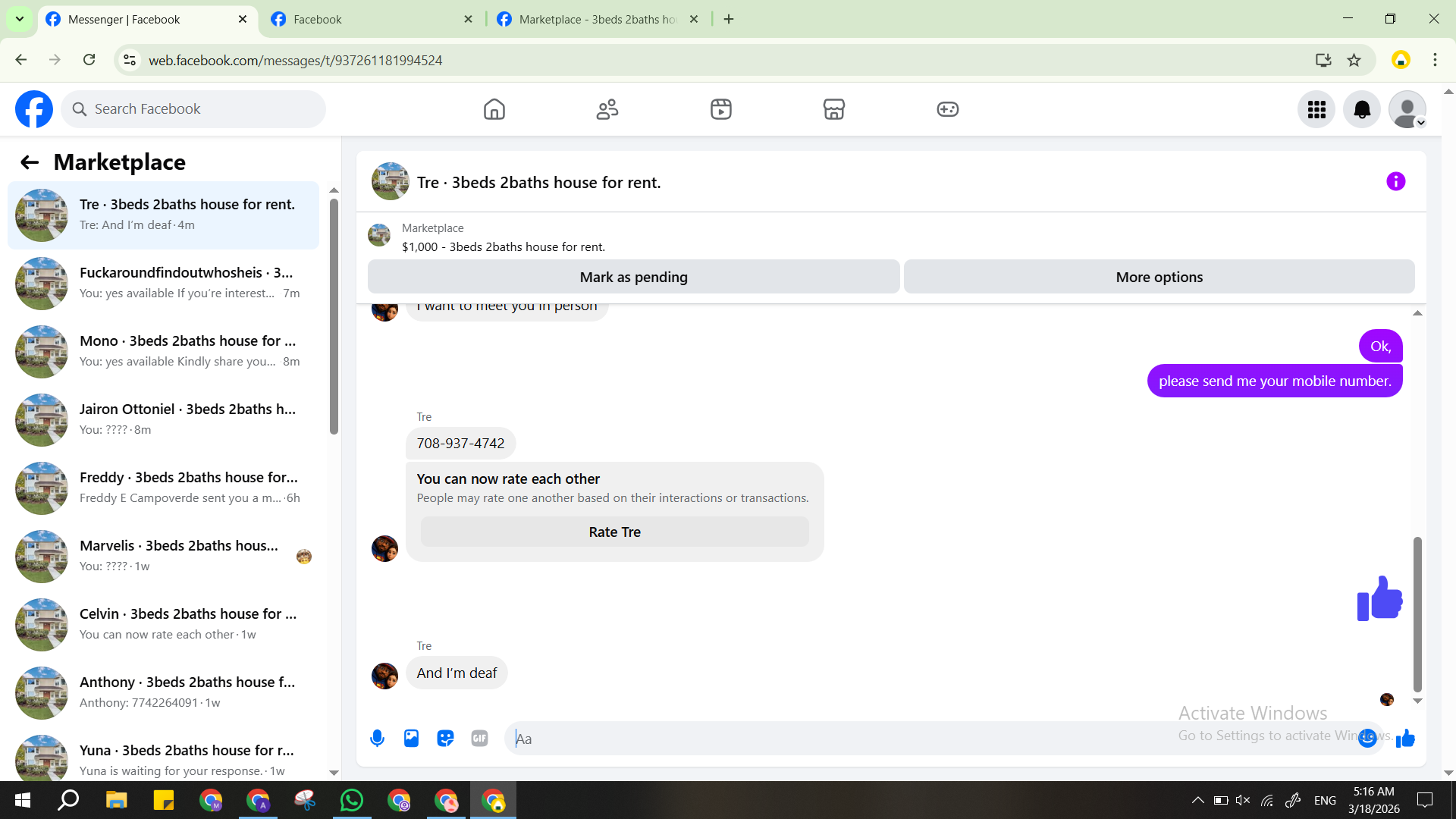Image resolution: width=1456 pixels, height=819 pixels.
Task: Open the Marketplace storefront icon
Action: point(834,109)
